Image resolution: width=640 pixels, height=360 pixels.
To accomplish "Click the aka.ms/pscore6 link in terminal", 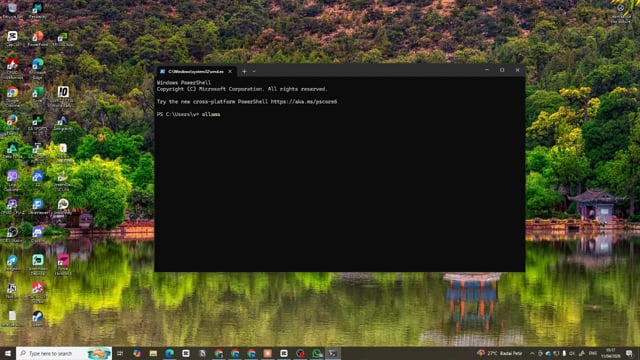I will tap(304, 102).
